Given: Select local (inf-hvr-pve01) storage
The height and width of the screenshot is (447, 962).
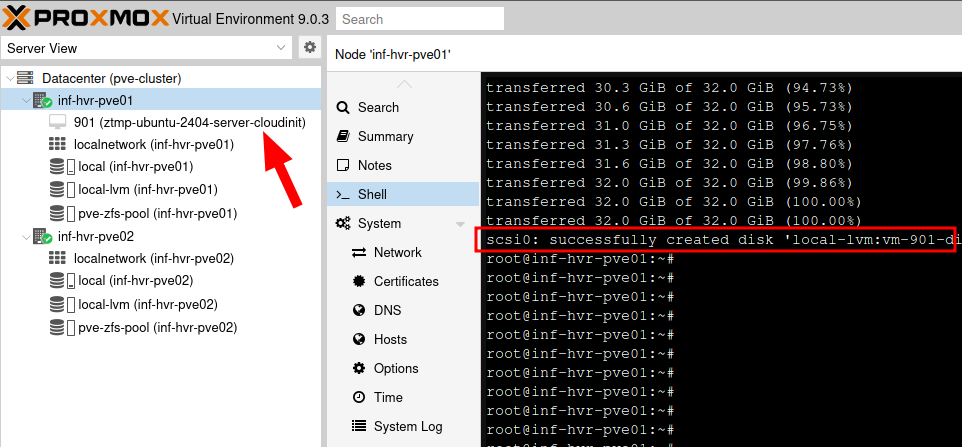Looking at the screenshot, I should coord(136,167).
